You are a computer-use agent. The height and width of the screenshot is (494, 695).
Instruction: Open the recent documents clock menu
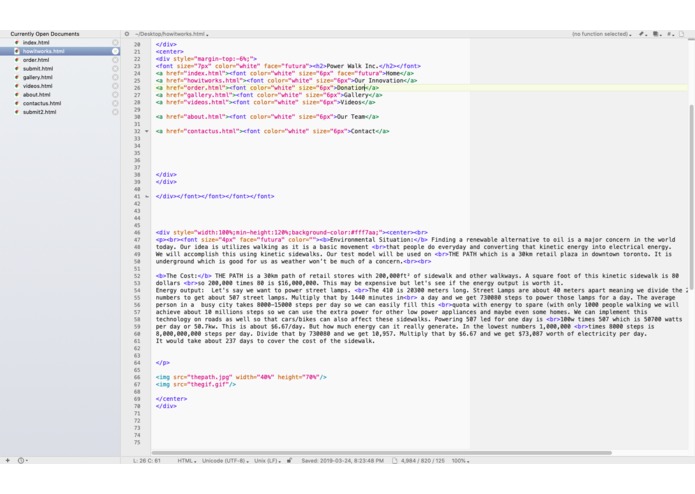click(x=22, y=460)
